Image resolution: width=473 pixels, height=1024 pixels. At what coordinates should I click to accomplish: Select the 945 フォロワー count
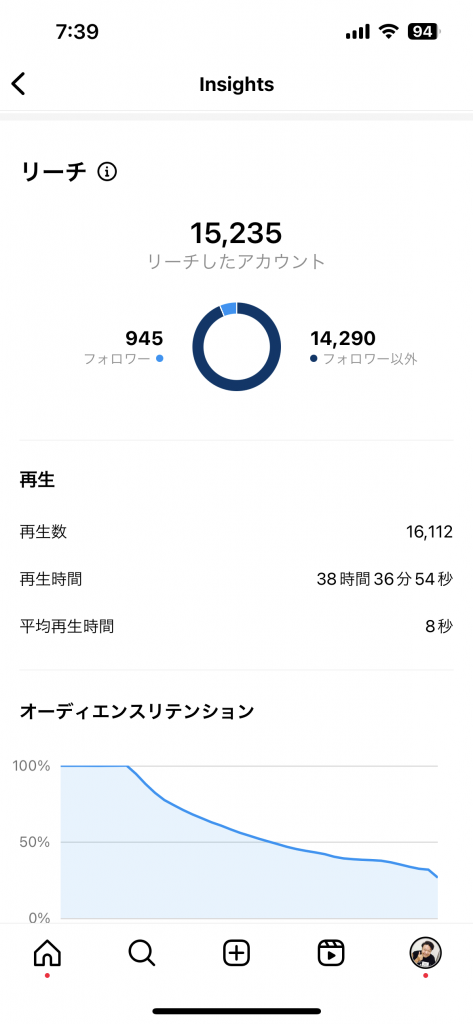[124, 347]
